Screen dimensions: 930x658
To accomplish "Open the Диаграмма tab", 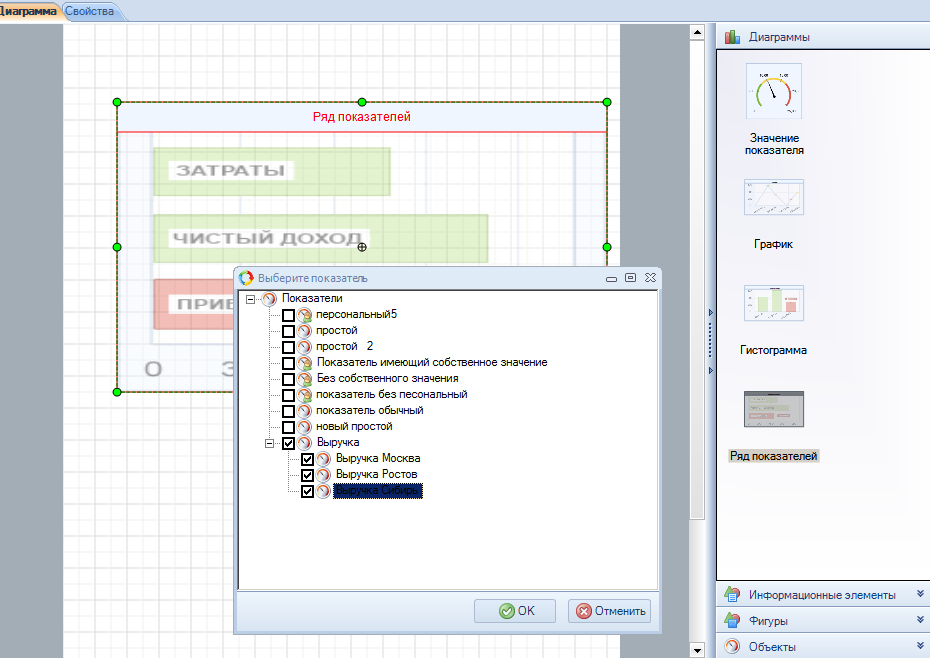I will [x=29, y=11].
